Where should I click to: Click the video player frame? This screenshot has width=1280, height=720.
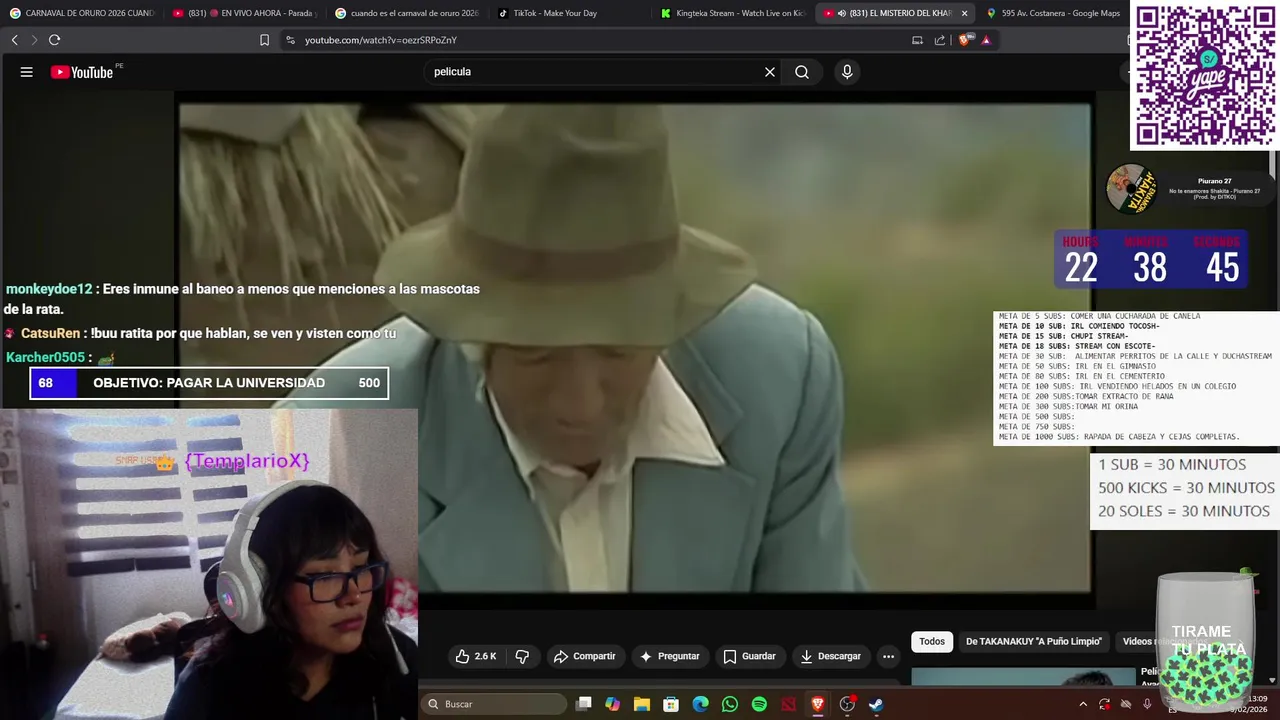[x=635, y=348]
